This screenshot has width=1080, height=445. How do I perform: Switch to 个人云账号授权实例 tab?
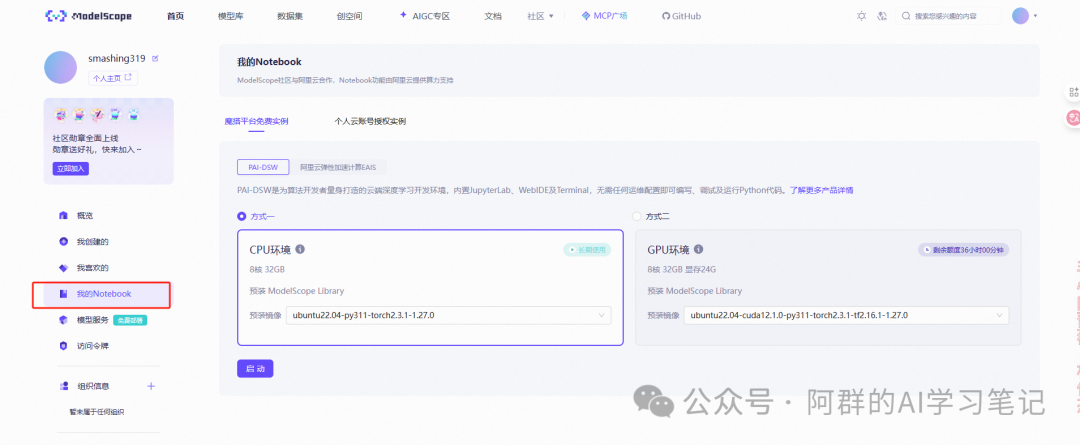(x=370, y=121)
